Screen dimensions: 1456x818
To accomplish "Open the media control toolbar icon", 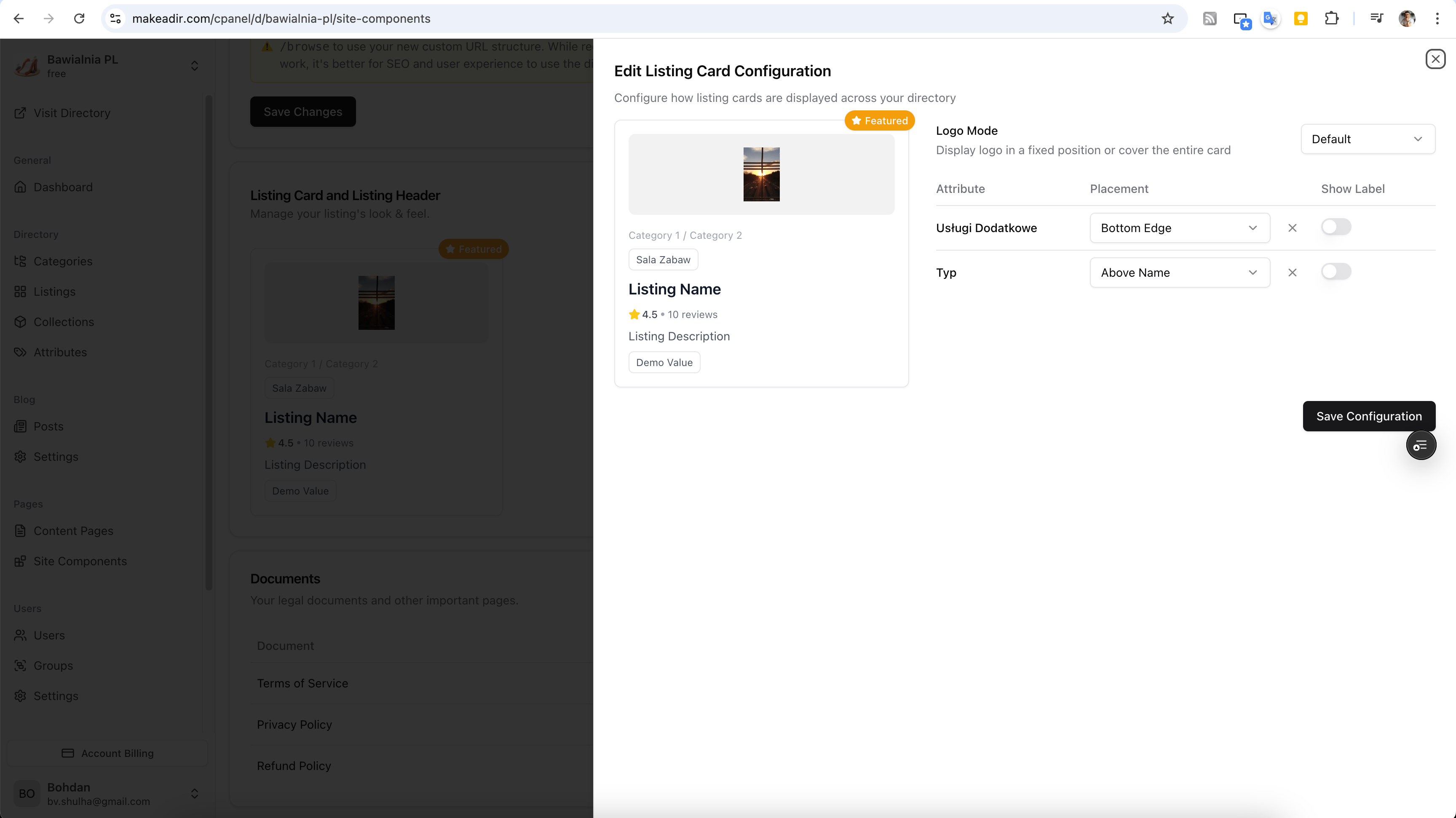I will click(x=1376, y=19).
